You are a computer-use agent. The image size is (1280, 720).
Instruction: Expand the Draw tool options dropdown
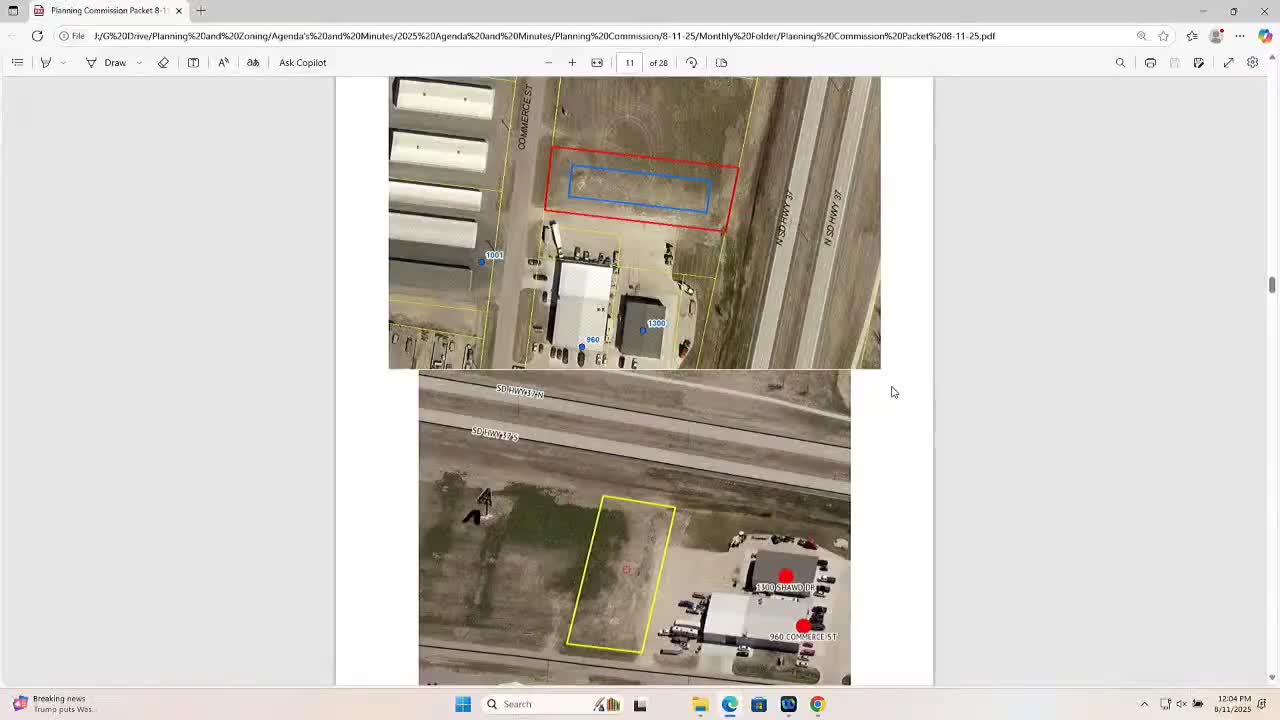tap(139, 62)
